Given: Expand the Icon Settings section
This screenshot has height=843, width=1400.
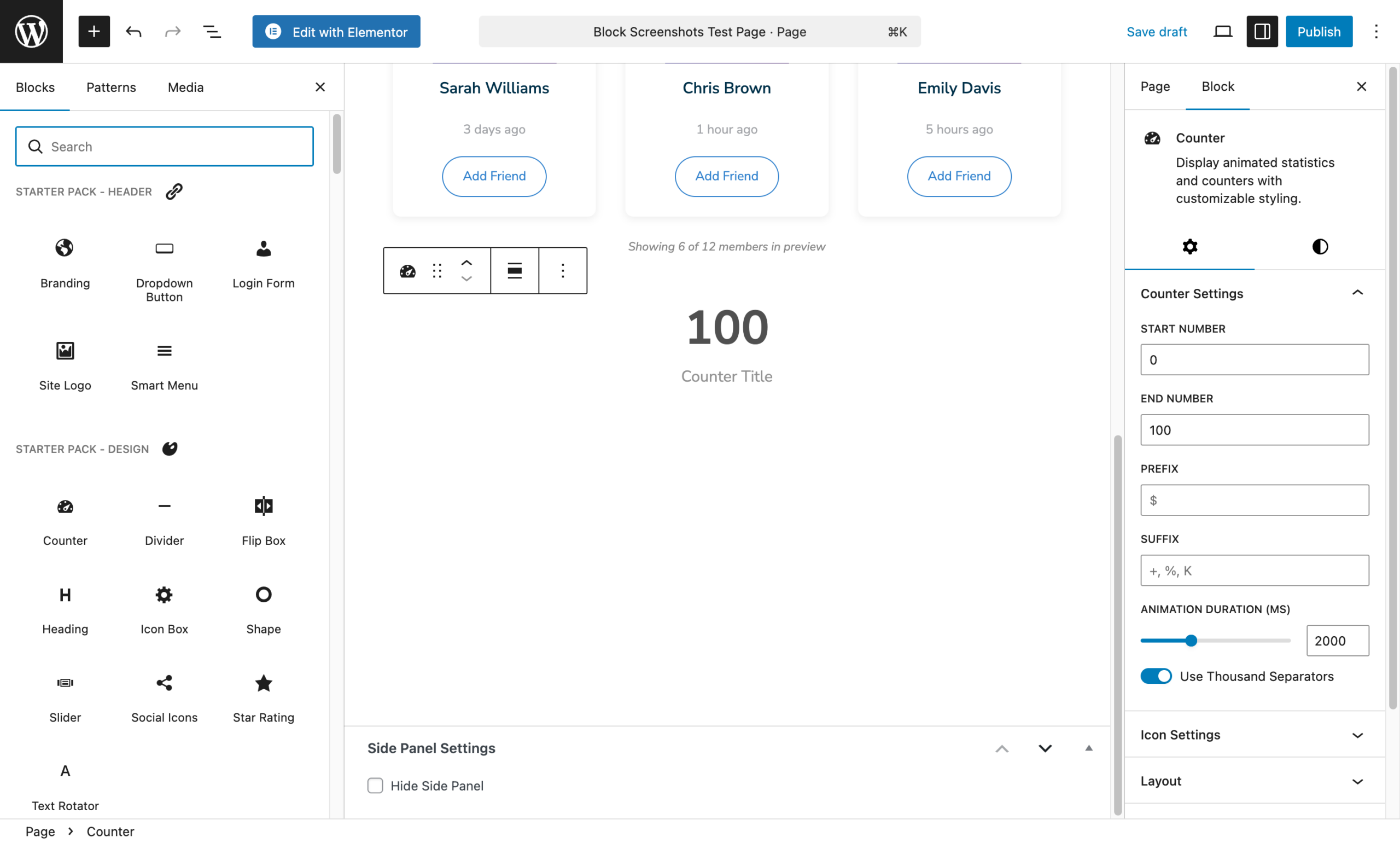Looking at the screenshot, I should click(1357, 735).
